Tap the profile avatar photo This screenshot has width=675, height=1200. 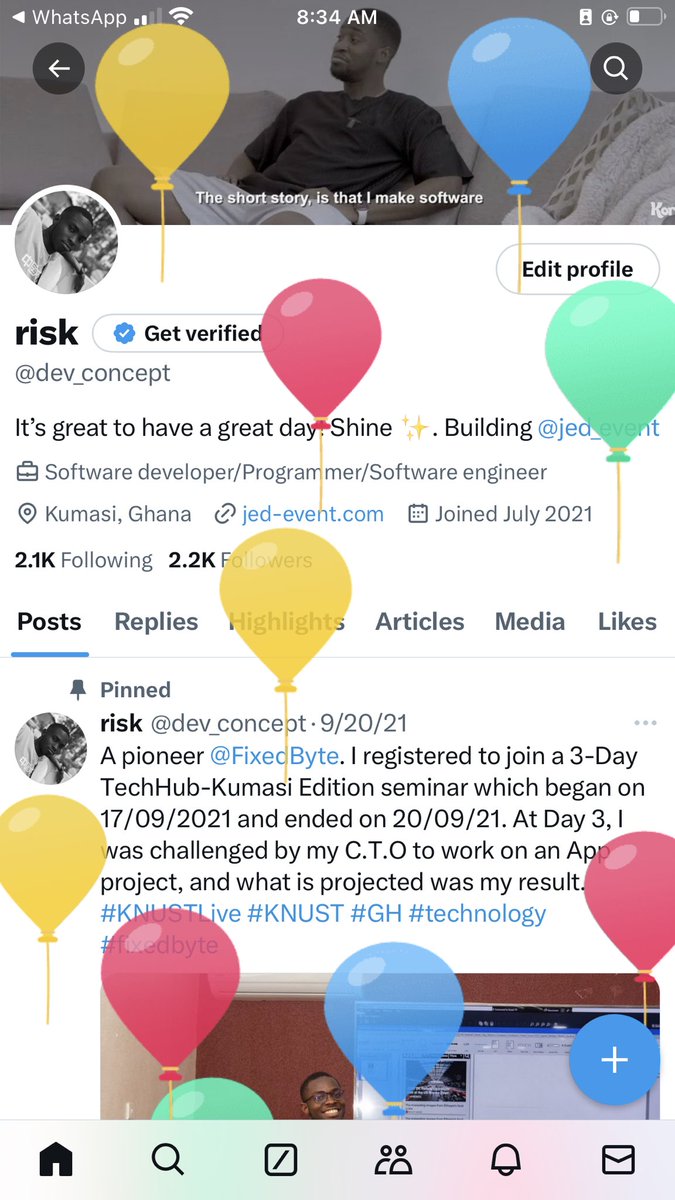pyautogui.click(x=65, y=243)
